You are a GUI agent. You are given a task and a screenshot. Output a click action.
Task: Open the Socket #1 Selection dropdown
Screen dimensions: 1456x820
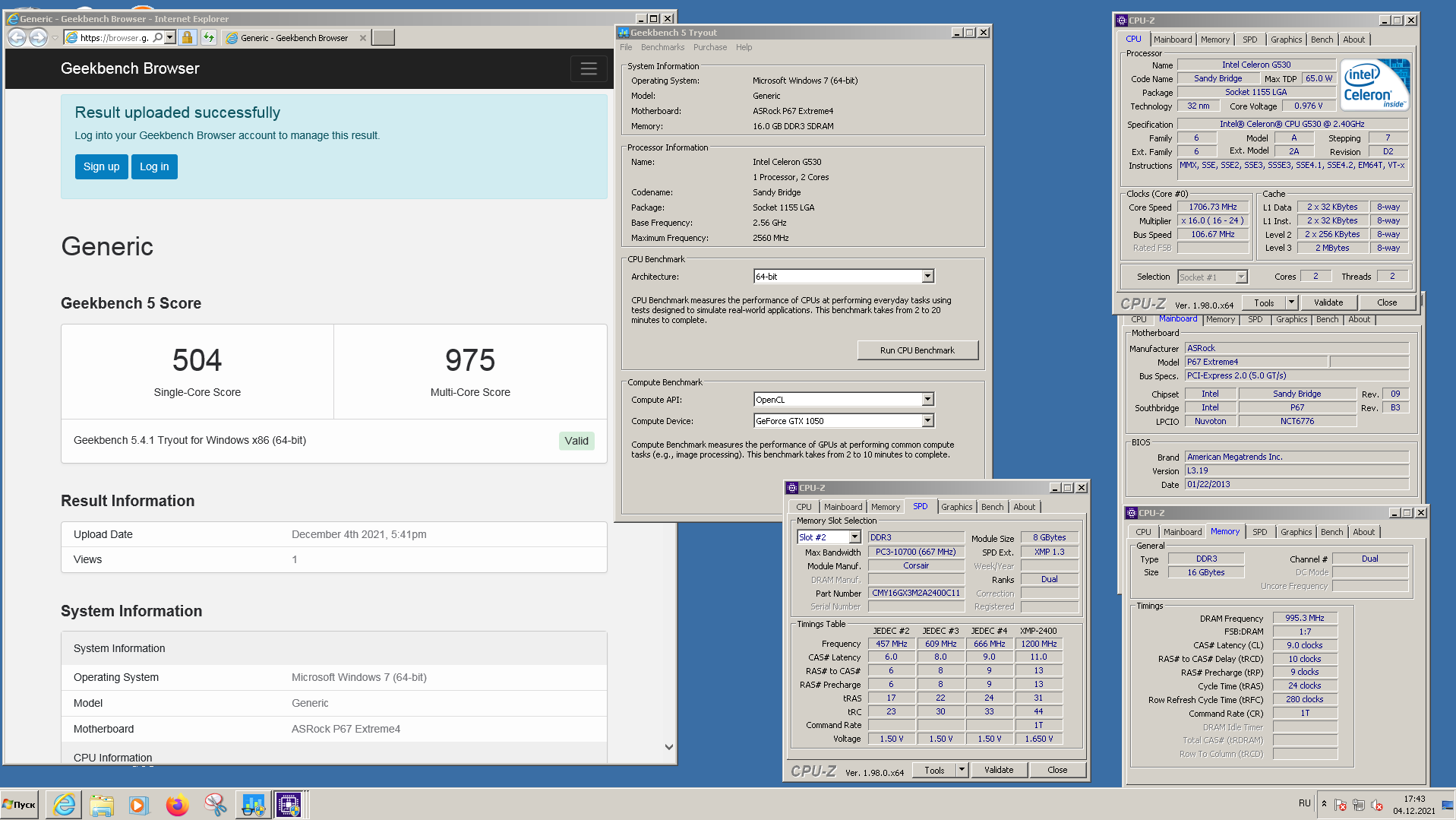pyautogui.click(x=1241, y=277)
